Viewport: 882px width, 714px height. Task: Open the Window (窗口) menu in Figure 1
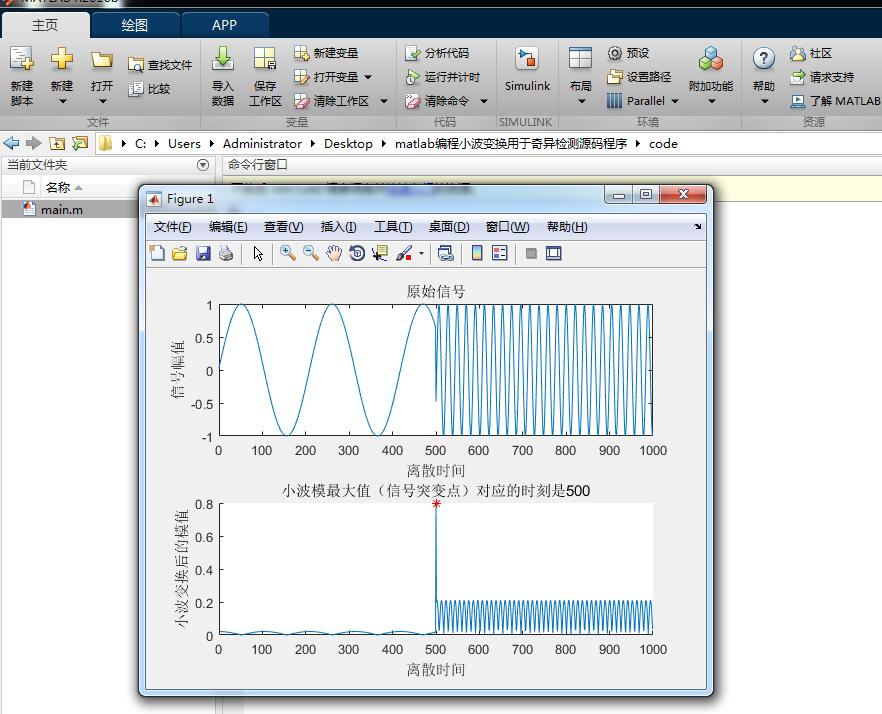507,227
